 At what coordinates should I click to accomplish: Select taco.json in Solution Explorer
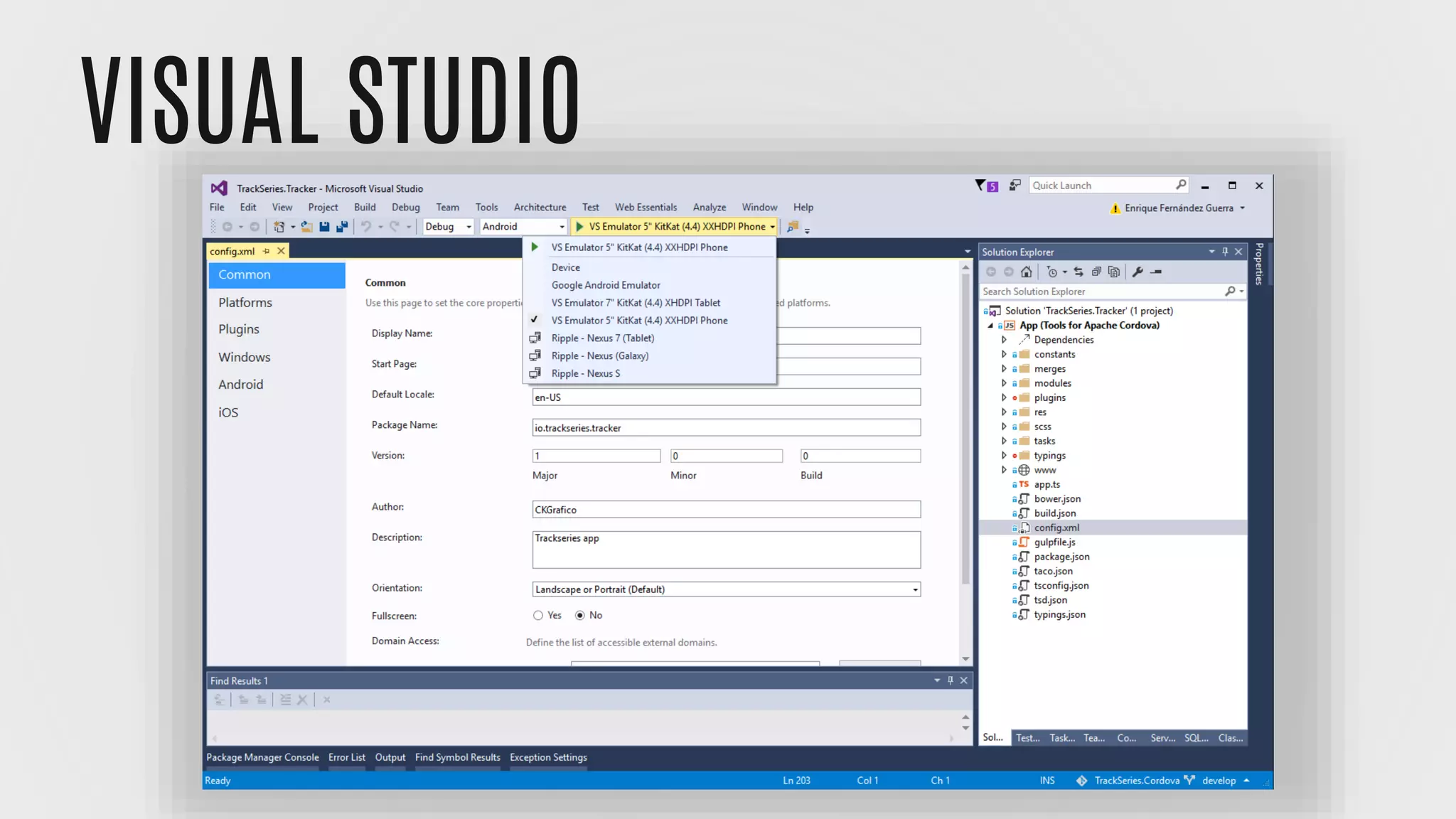click(1053, 572)
